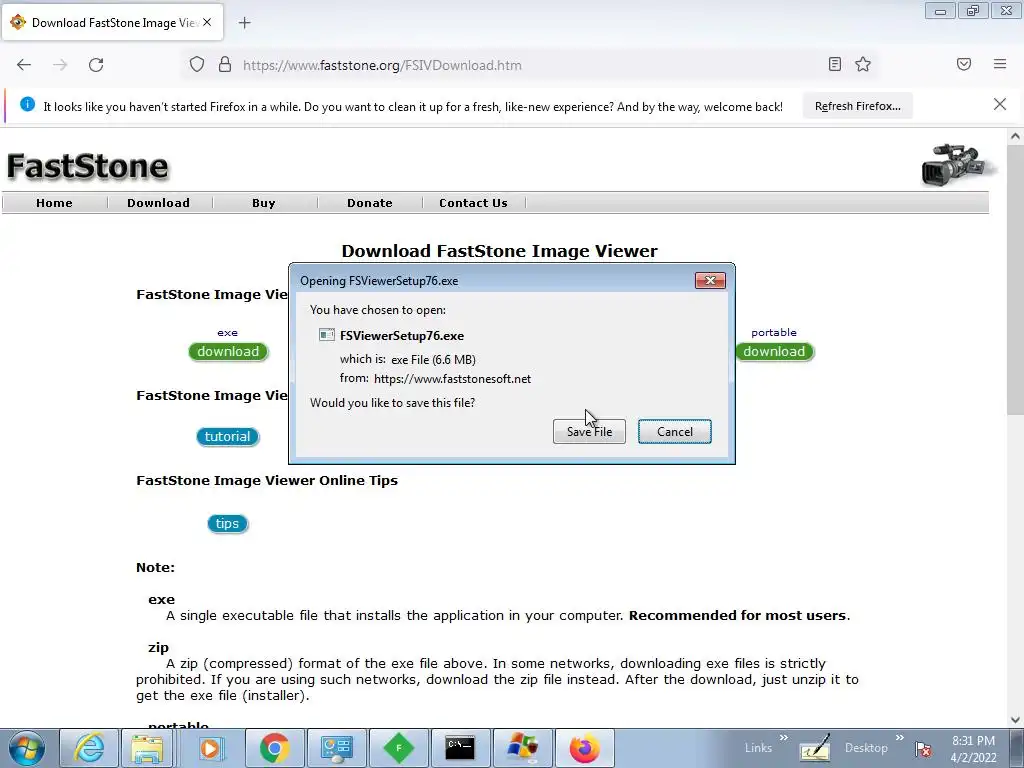The height and width of the screenshot is (768, 1024).
Task: Dismiss the Firefox refresh notification bar
Action: click(x=1000, y=104)
